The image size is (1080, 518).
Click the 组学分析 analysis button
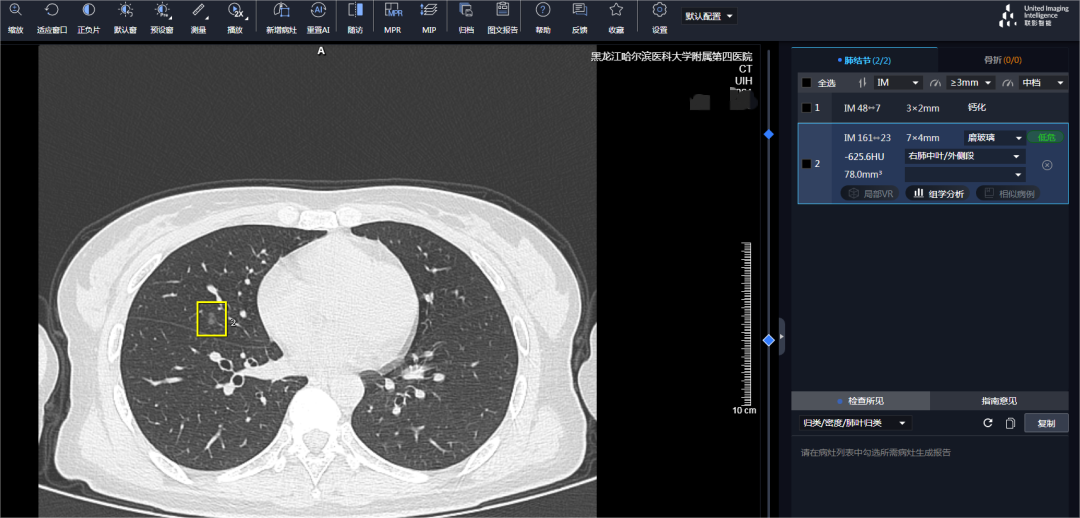(x=936, y=193)
